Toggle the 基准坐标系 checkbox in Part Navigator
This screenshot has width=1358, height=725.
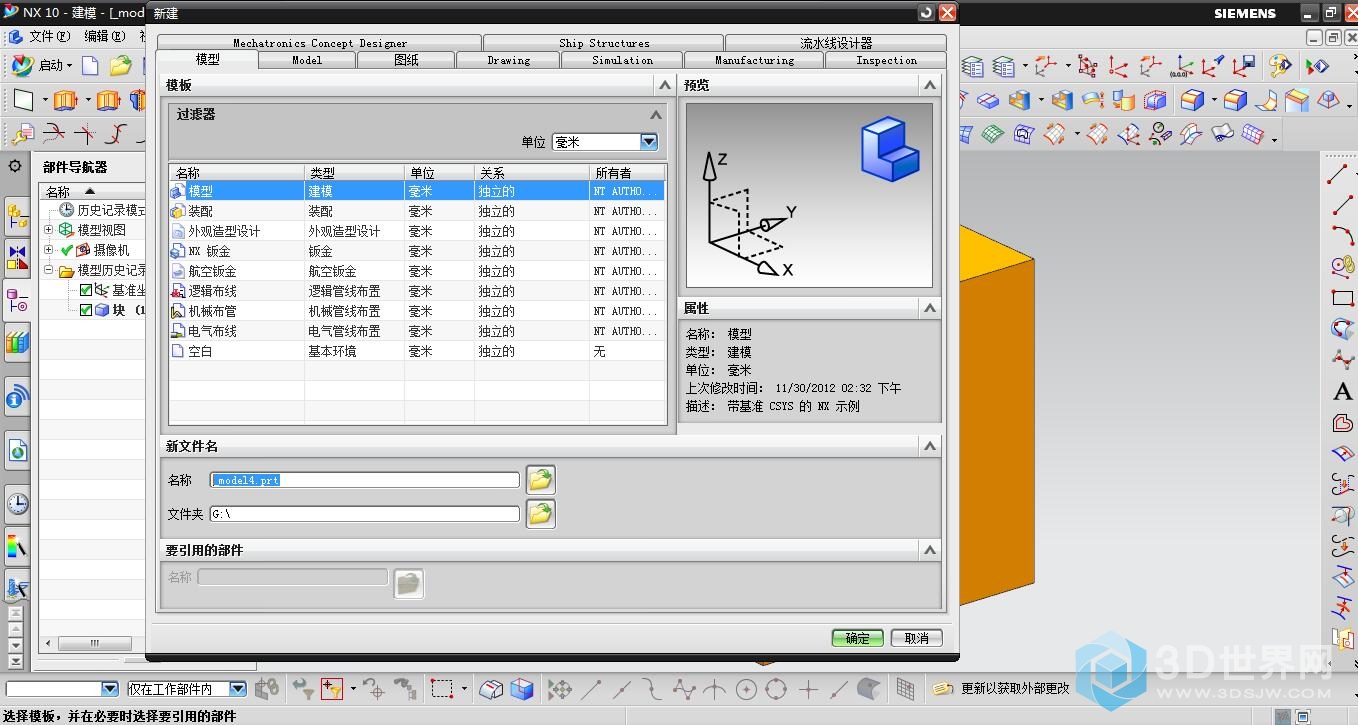(x=86, y=290)
